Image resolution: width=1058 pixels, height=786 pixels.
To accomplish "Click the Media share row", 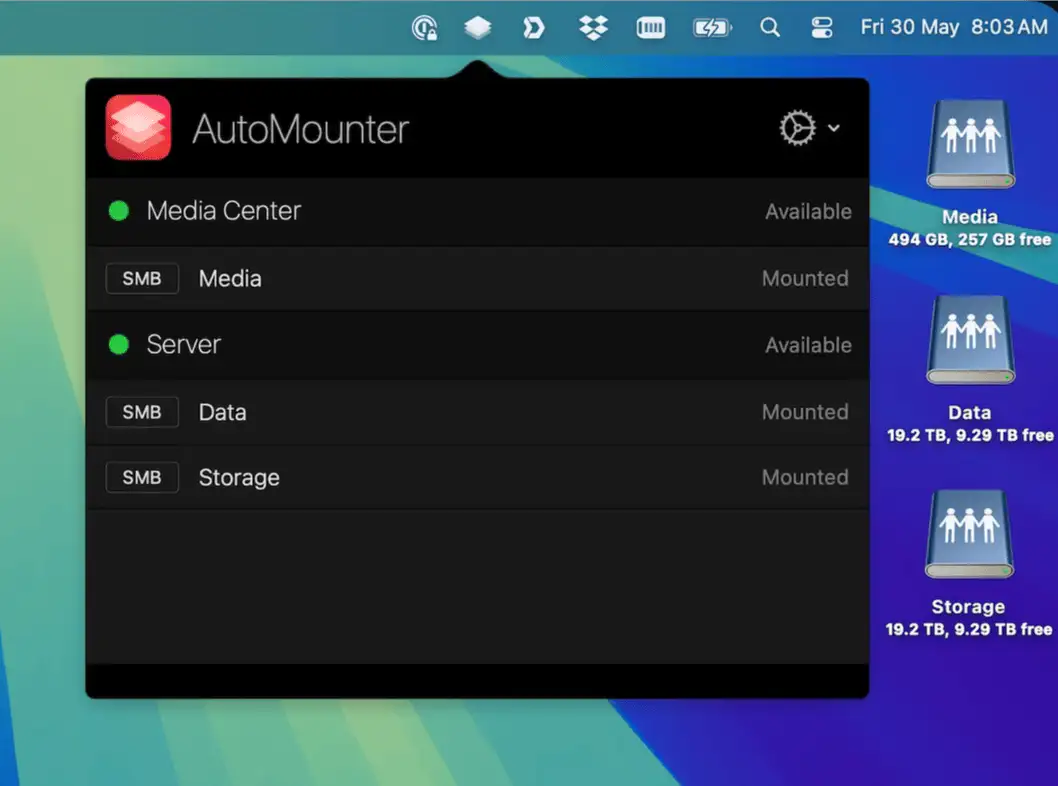I will pyautogui.click(x=477, y=279).
